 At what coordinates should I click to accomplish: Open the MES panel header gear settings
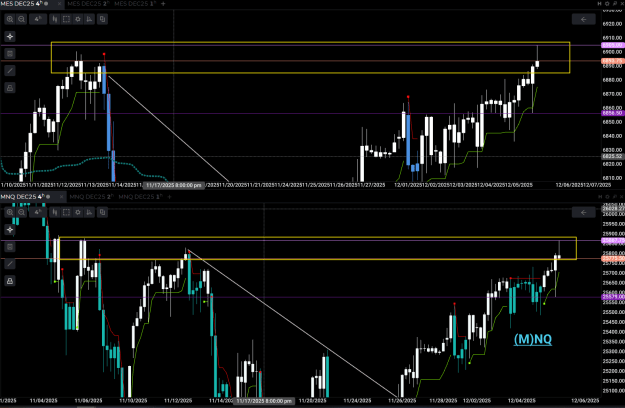pos(607,4)
